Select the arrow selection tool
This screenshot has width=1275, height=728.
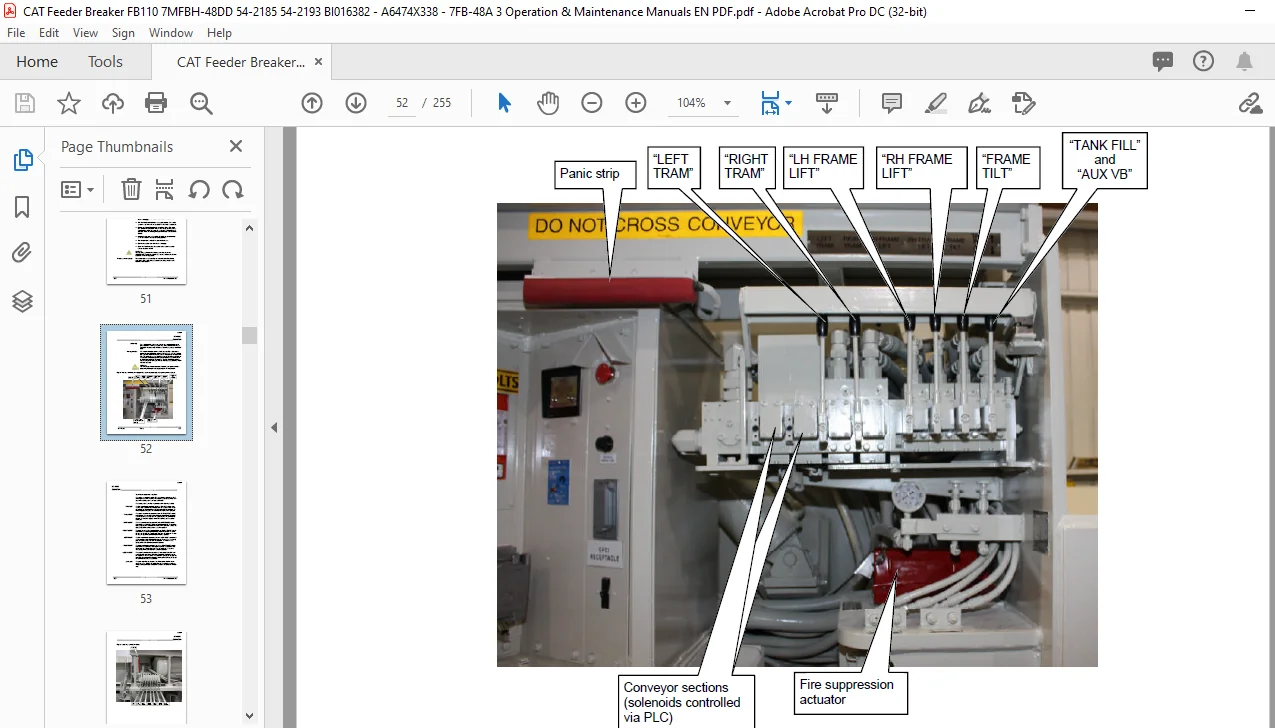point(504,103)
